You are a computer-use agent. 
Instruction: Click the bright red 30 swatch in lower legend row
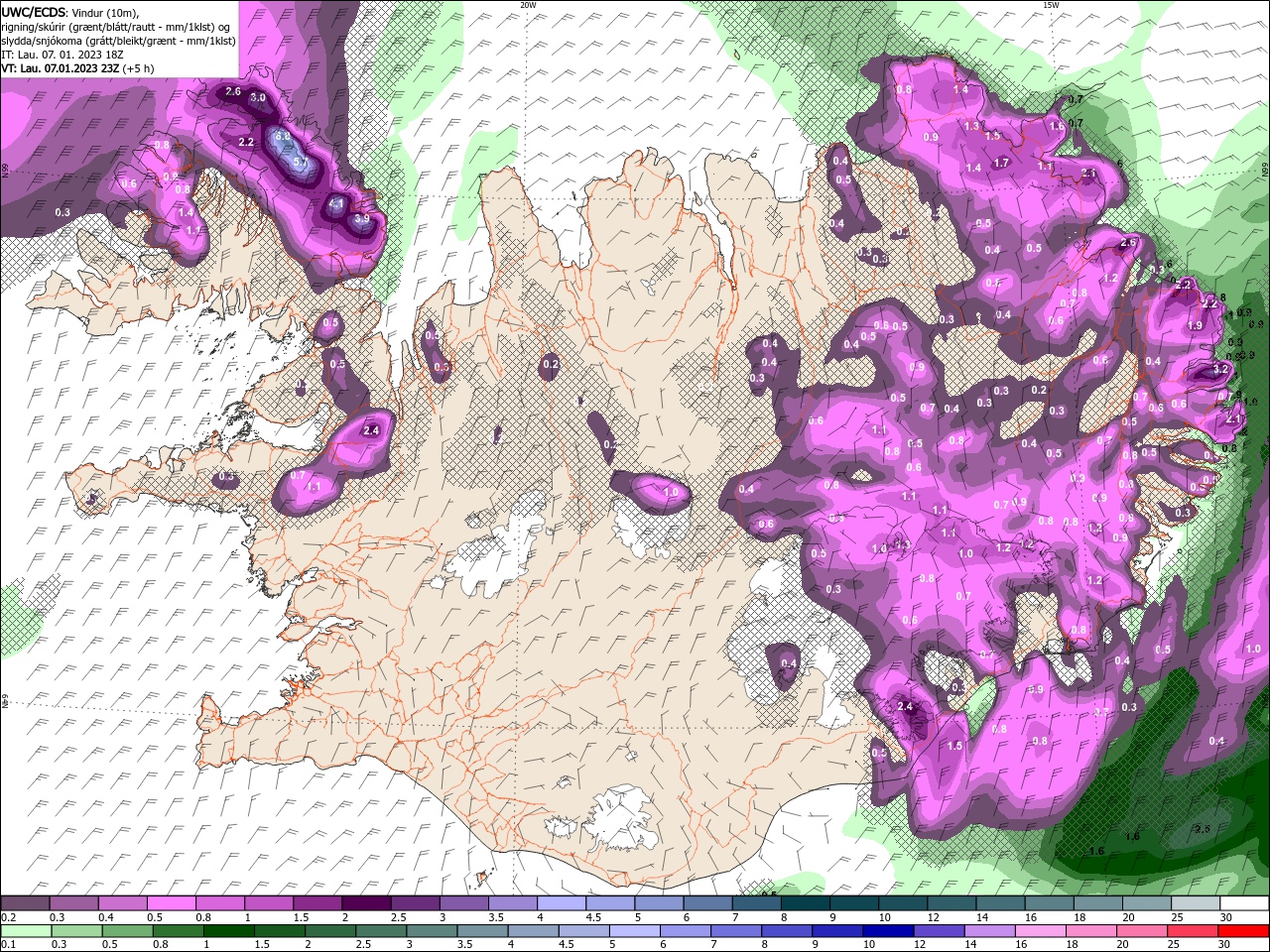(1244, 931)
